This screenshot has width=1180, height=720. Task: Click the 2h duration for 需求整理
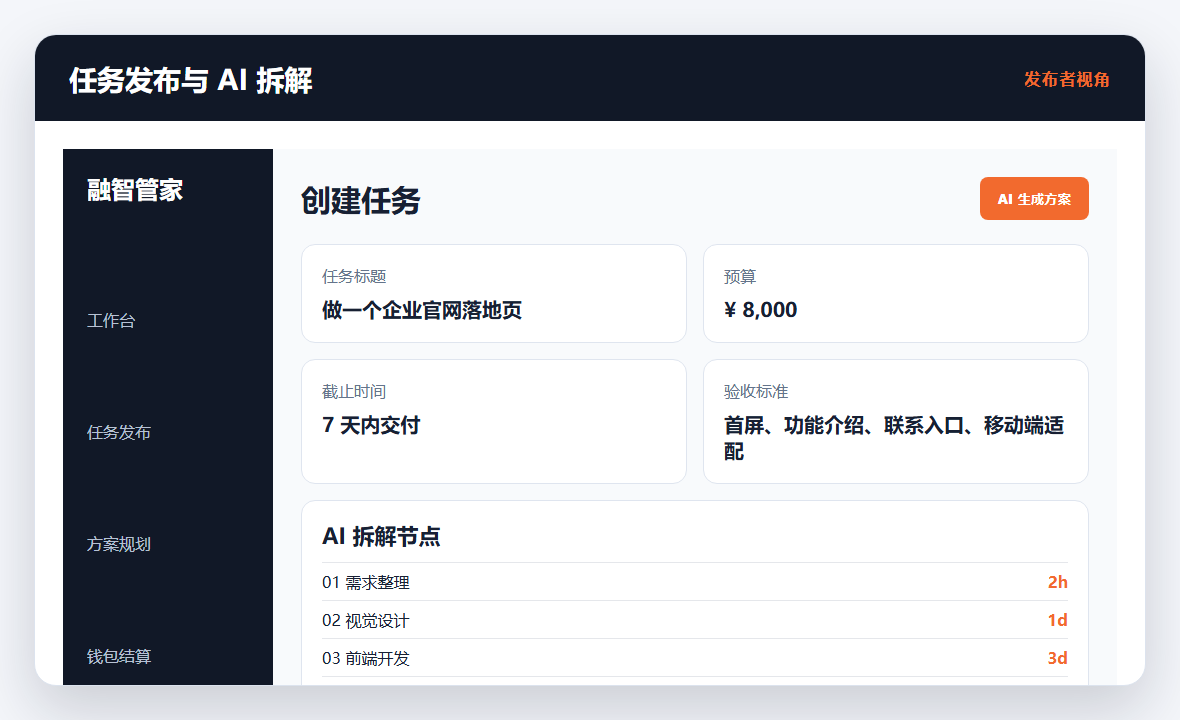coord(1057,582)
